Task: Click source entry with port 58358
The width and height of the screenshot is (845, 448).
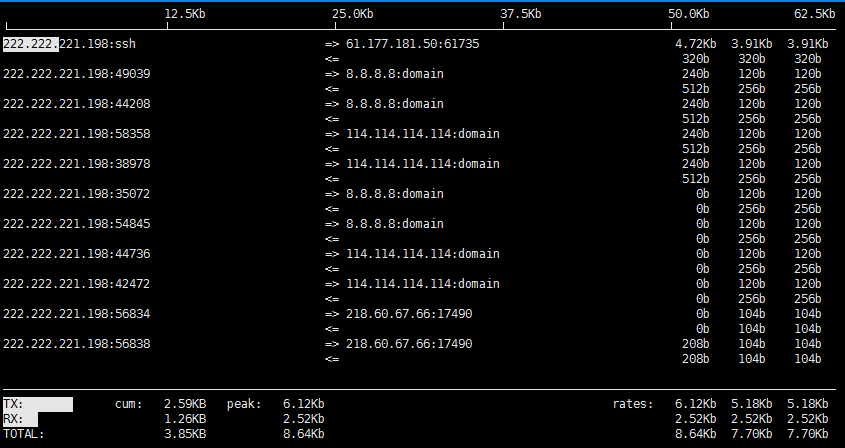Action: pyautogui.click(x=76, y=134)
